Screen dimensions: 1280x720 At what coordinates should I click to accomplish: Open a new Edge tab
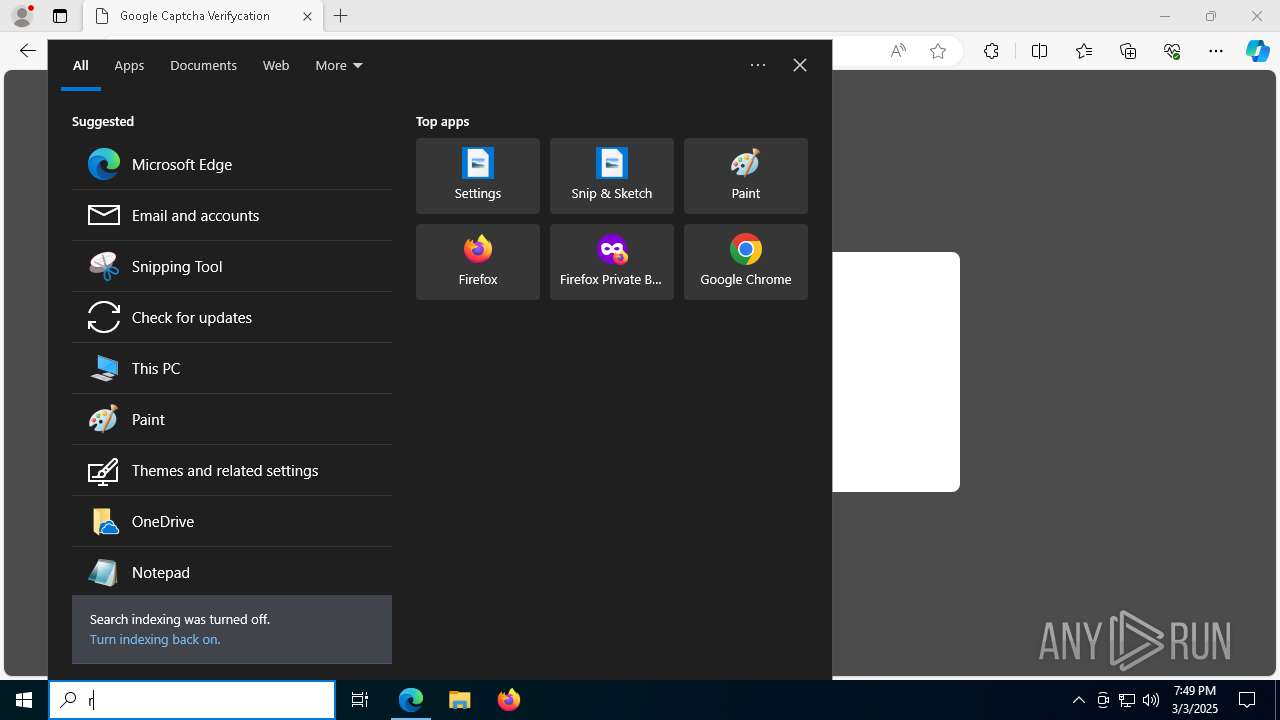(341, 16)
